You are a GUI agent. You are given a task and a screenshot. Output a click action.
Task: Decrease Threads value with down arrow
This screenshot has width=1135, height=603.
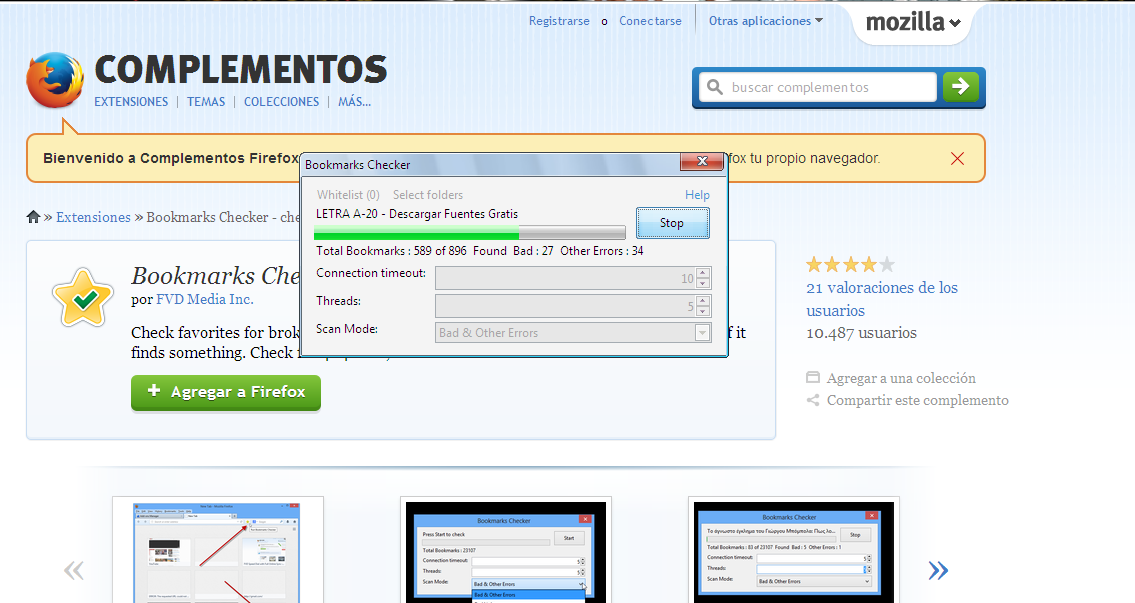coord(703,311)
